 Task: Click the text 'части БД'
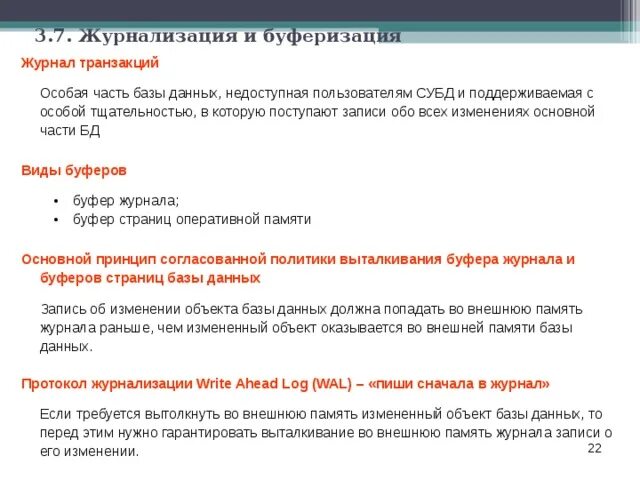tap(70, 131)
